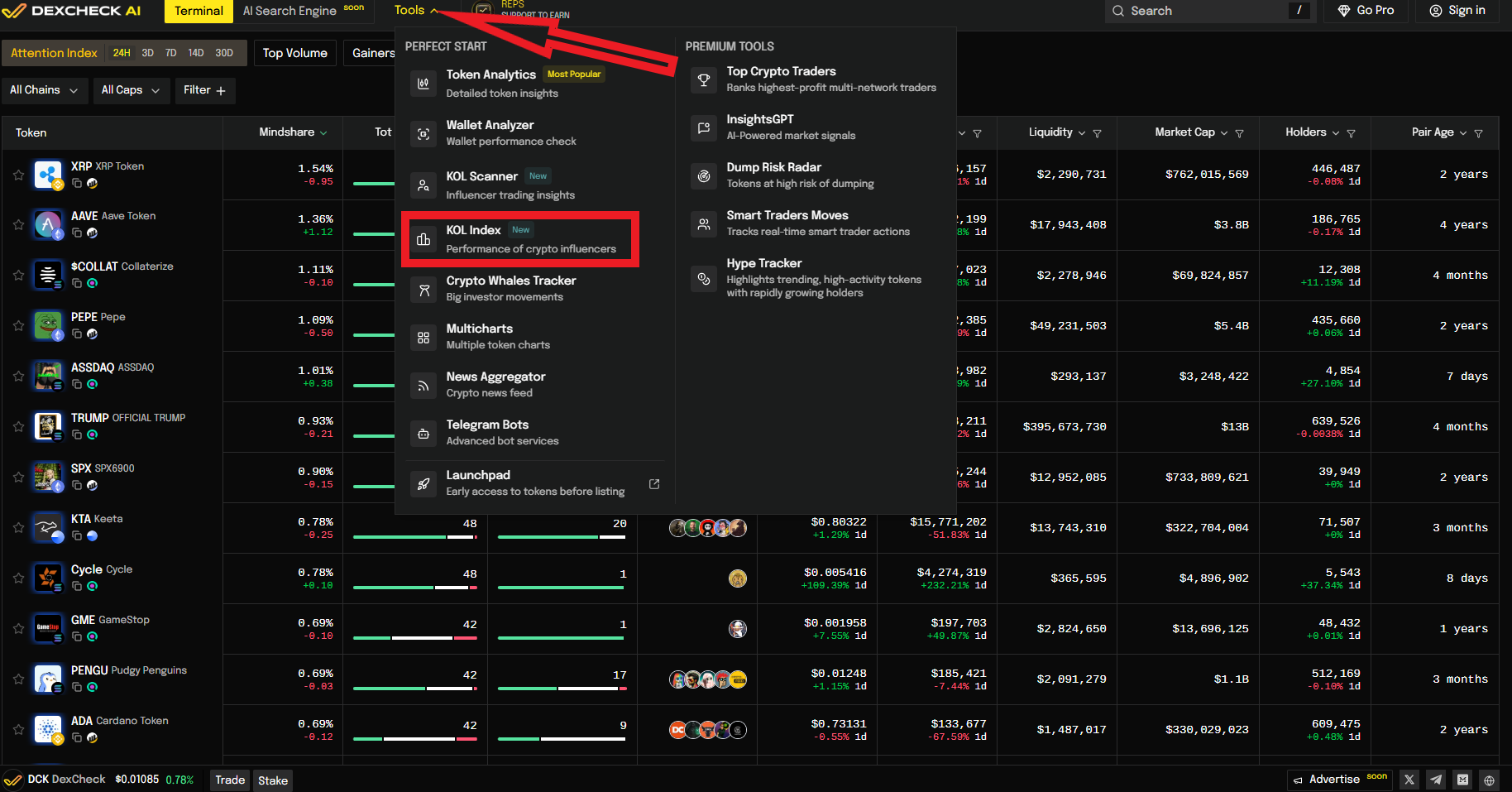Click the Dump Risk Radar icon
Image resolution: width=1512 pixels, height=792 pixels.
(x=704, y=176)
